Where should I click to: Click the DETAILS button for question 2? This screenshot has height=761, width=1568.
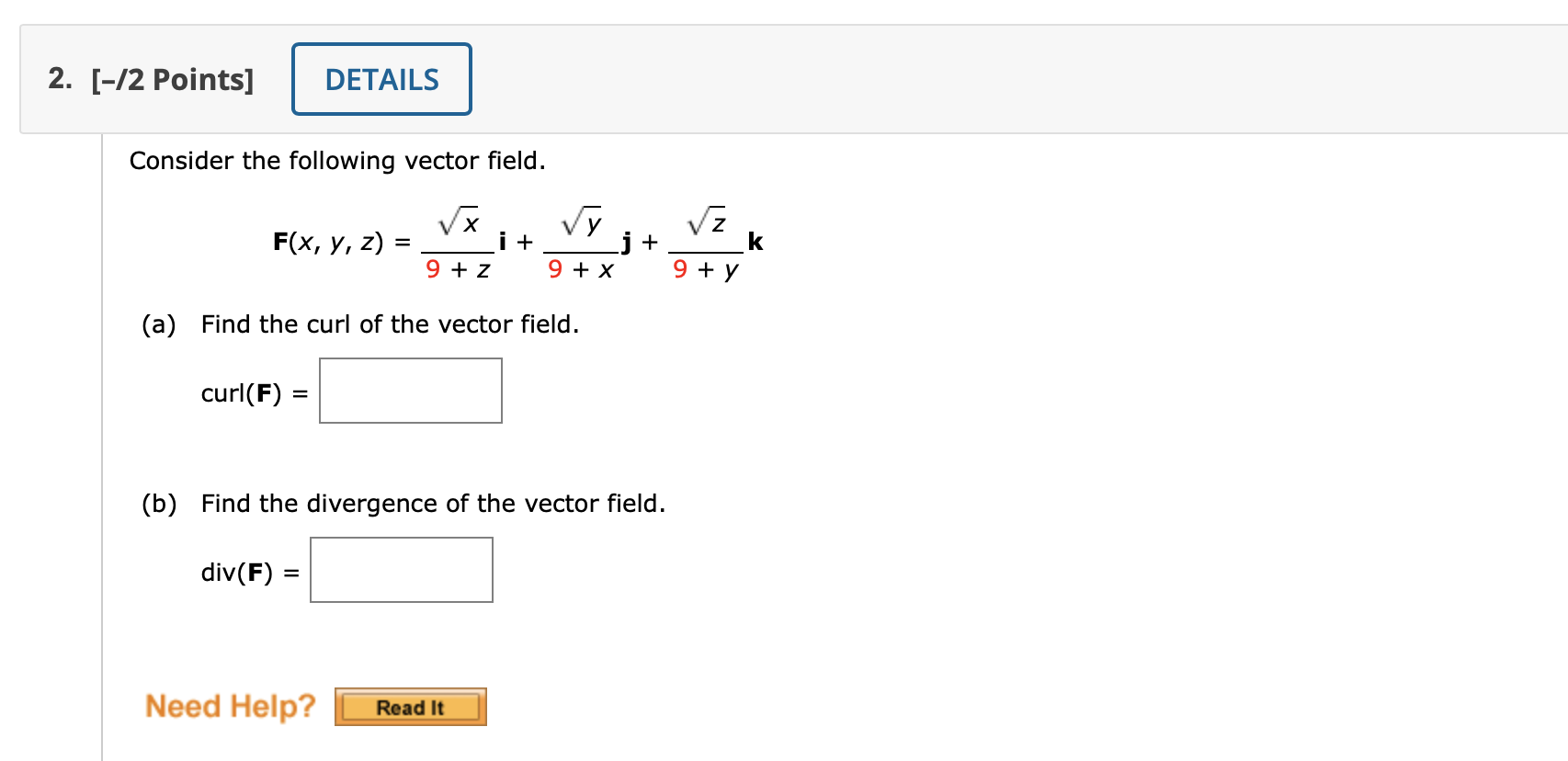381,79
